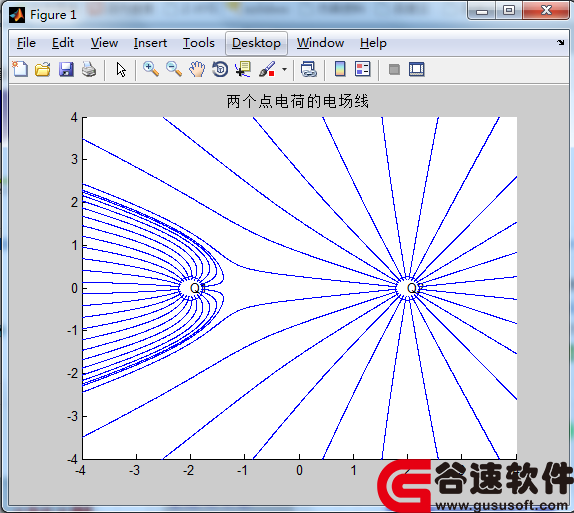Open the Help menu
The image size is (574, 513).
tap(373, 43)
